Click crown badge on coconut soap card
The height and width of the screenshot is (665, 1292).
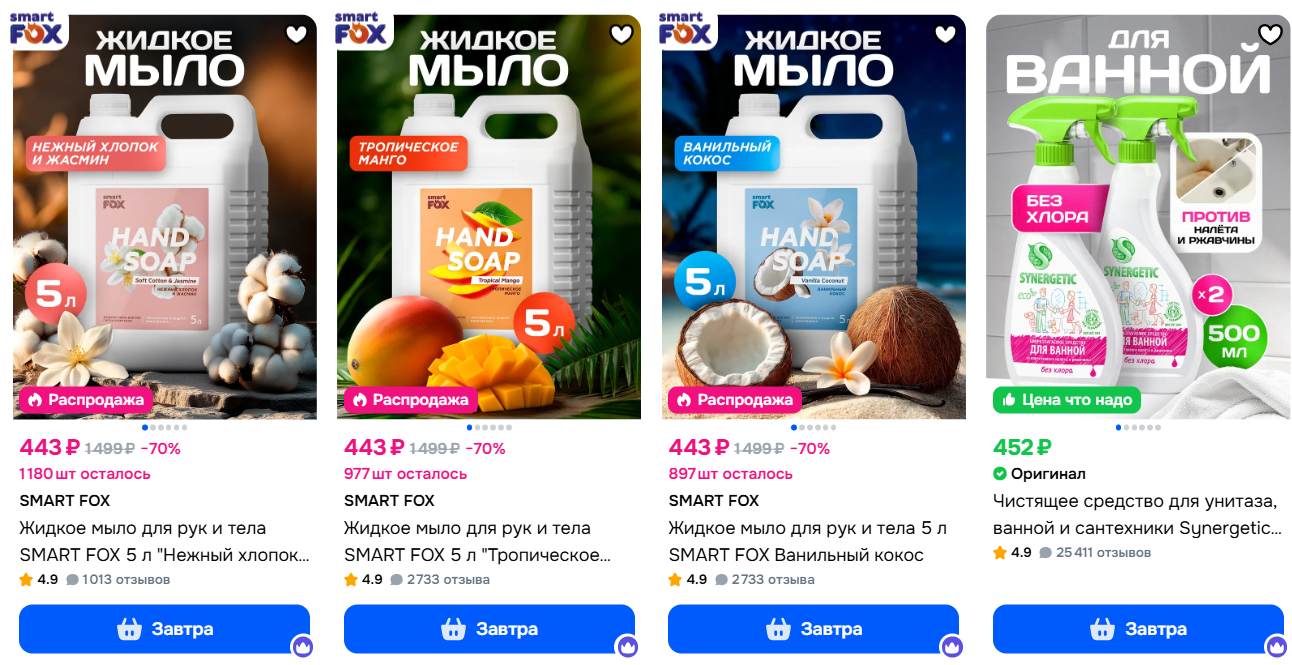pyautogui.click(x=952, y=646)
